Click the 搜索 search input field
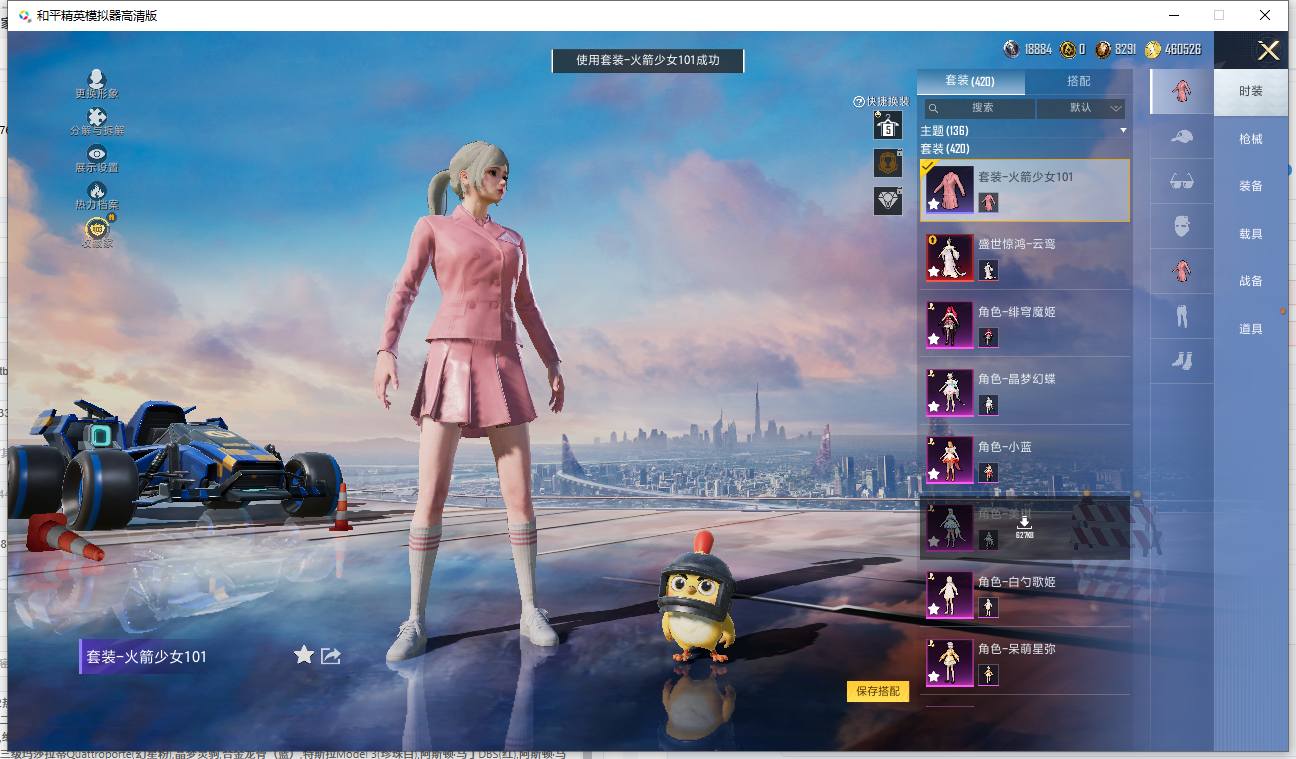The height and width of the screenshot is (759, 1296). (979, 108)
